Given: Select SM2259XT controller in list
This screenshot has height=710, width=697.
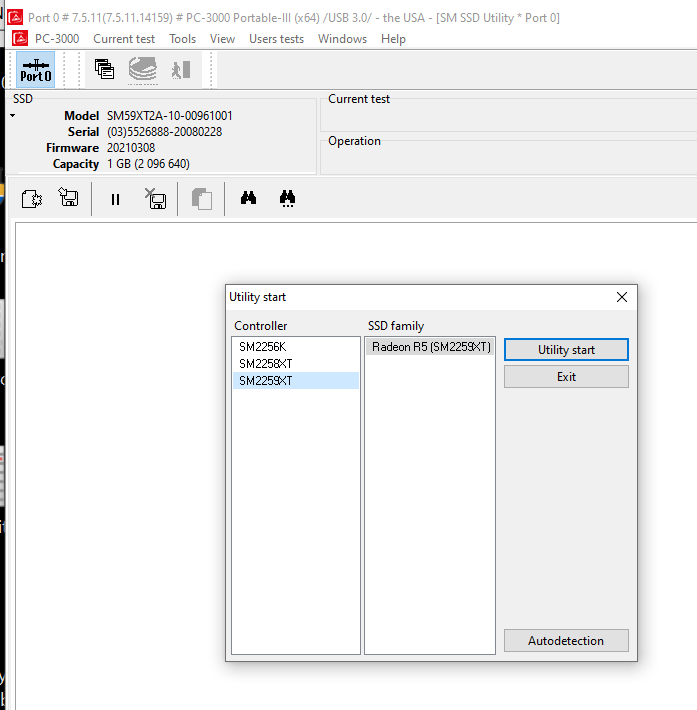Looking at the screenshot, I should click(x=295, y=381).
